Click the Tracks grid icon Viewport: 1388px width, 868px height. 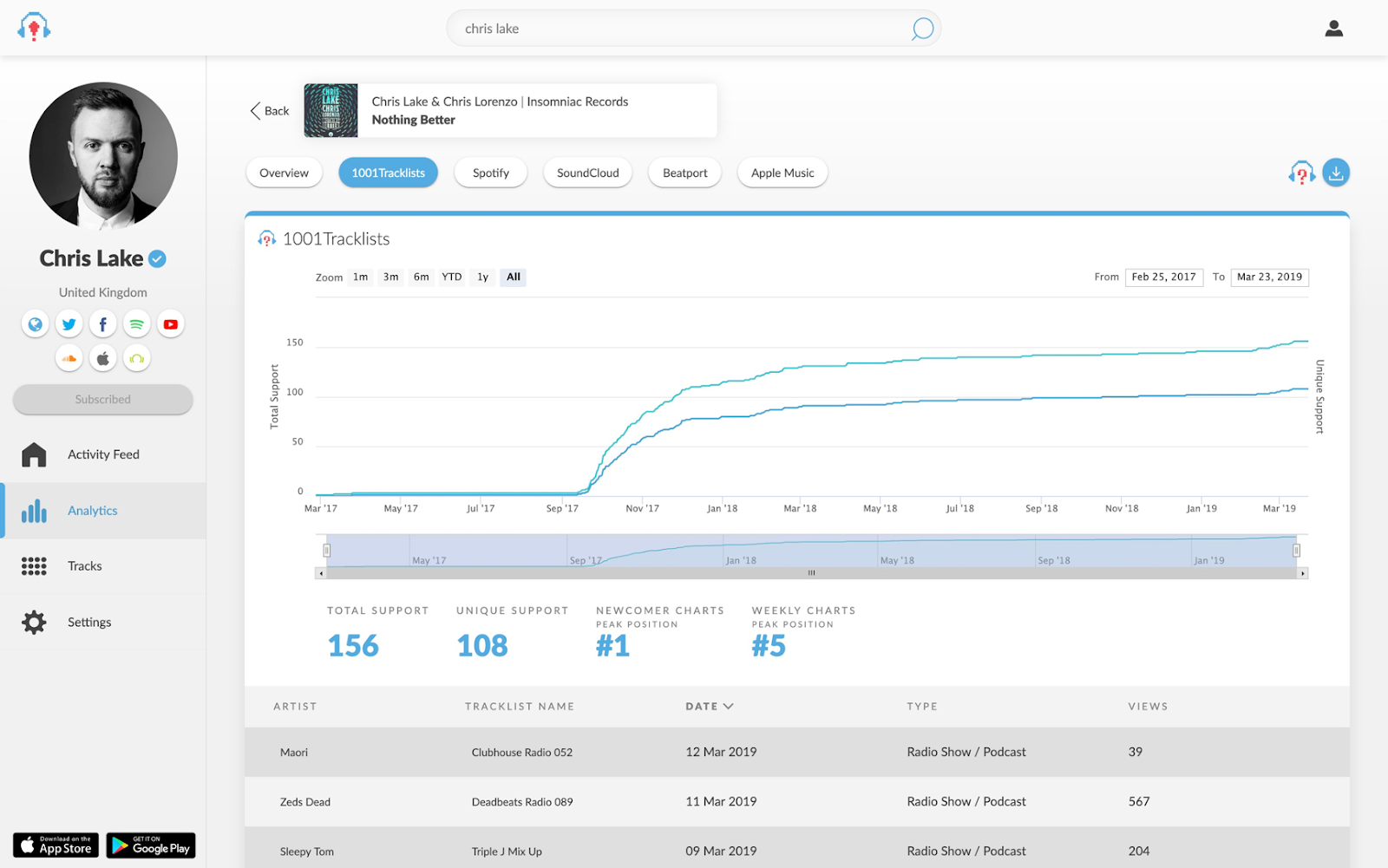click(34, 566)
